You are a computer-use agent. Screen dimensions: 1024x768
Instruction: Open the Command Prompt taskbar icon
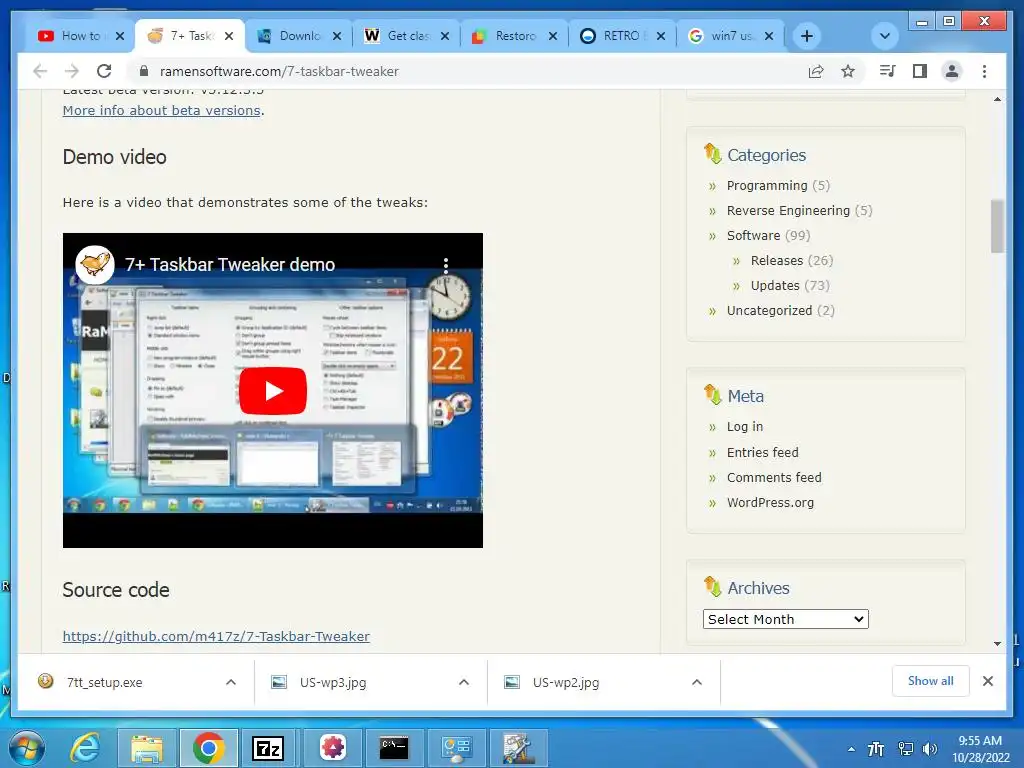(394, 748)
